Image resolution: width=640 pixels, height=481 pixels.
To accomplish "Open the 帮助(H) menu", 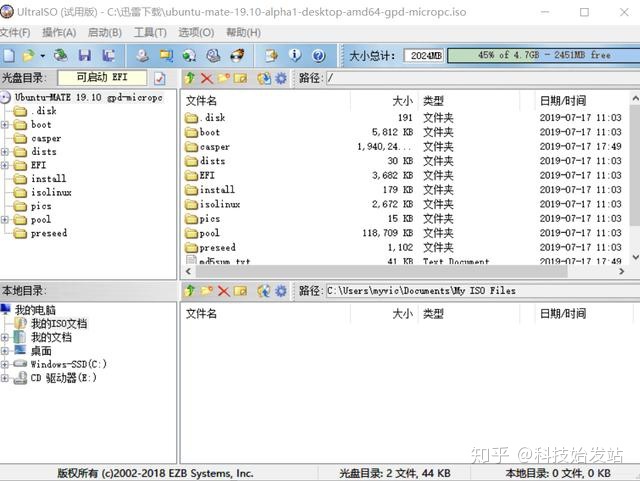I will [244, 32].
